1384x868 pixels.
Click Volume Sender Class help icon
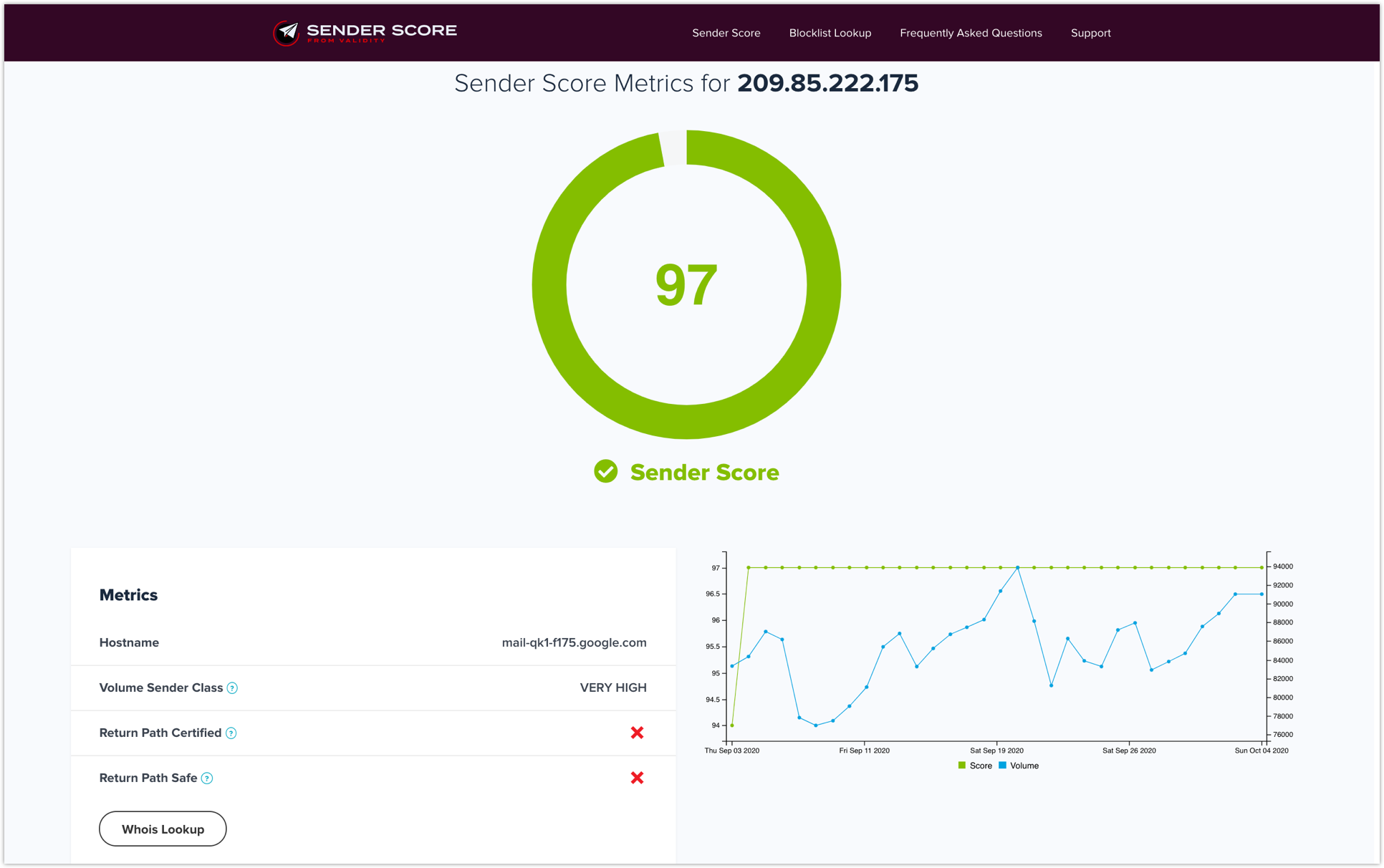tap(233, 688)
